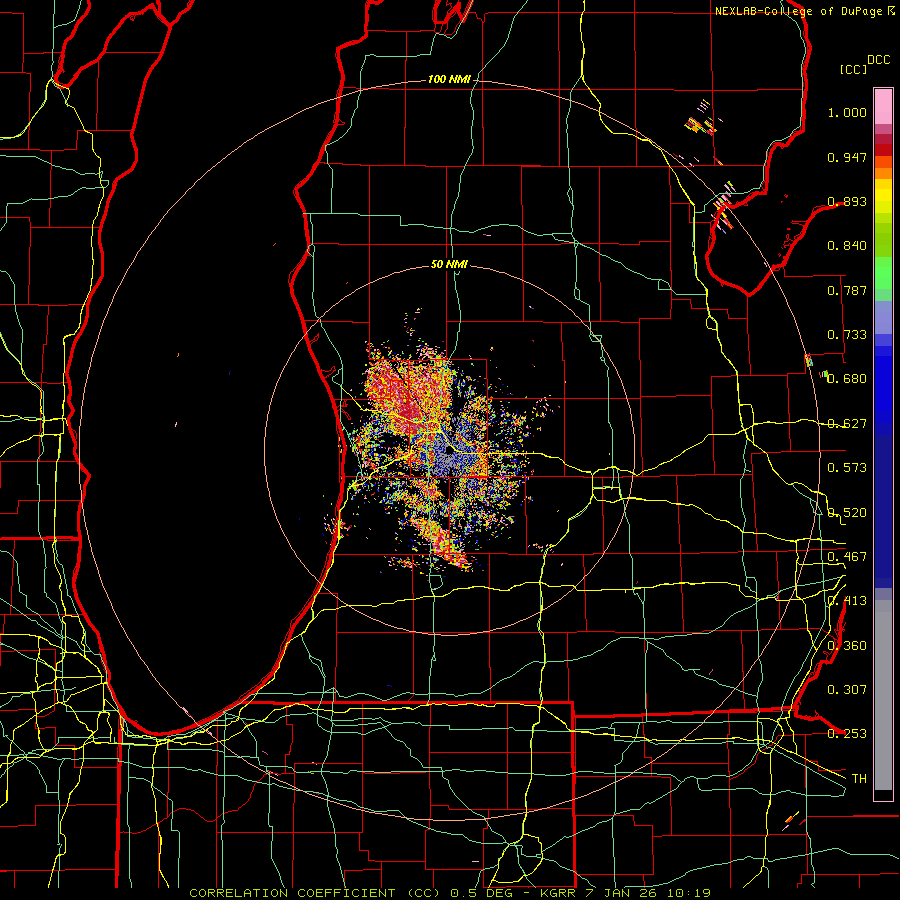
Task: Click the 100 NMI range ring label
Action: point(449,79)
